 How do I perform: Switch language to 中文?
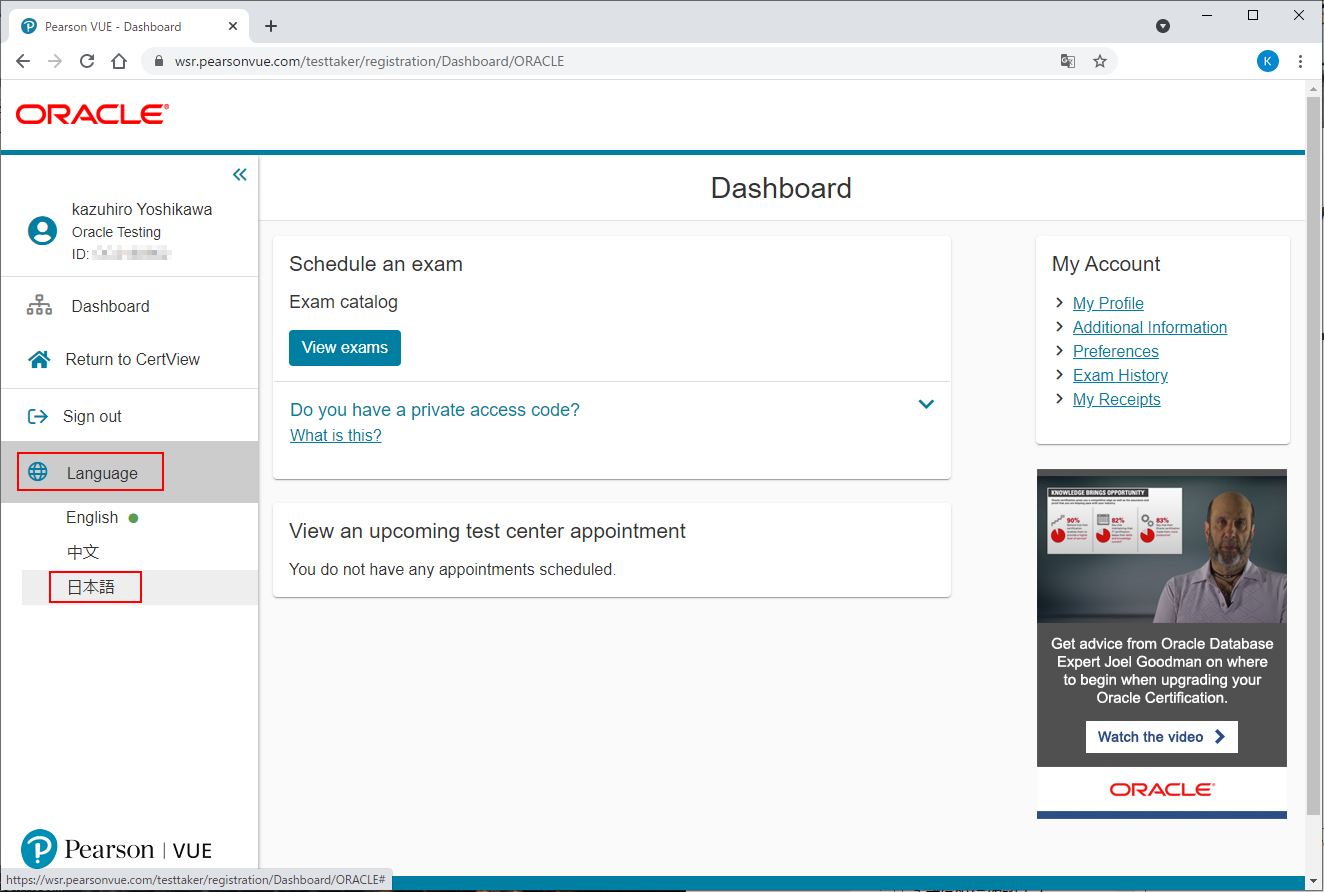tap(83, 552)
